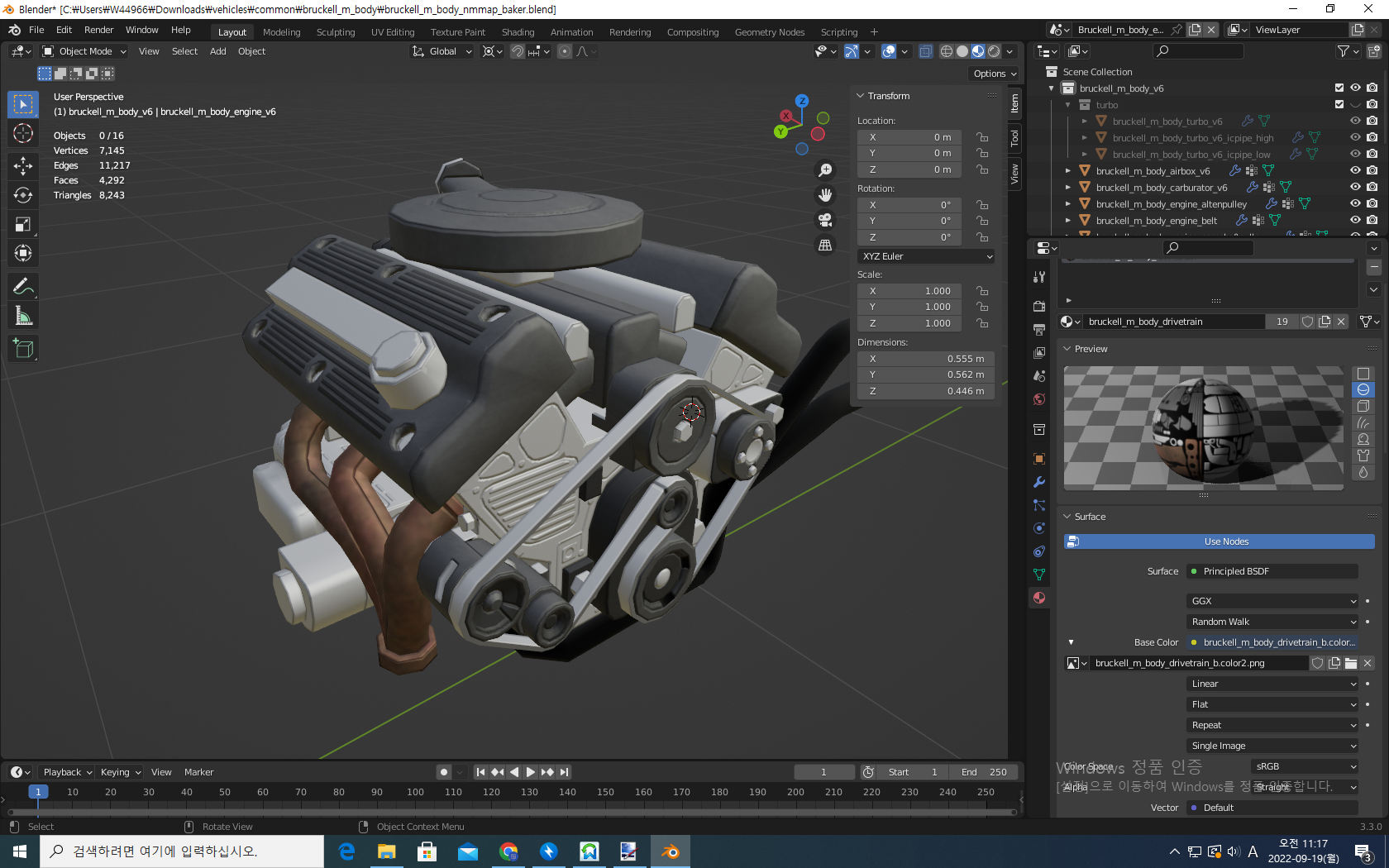Screen dimensions: 1389x868
Task: Open the Object Mode dropdown
Action: [84, 51]
